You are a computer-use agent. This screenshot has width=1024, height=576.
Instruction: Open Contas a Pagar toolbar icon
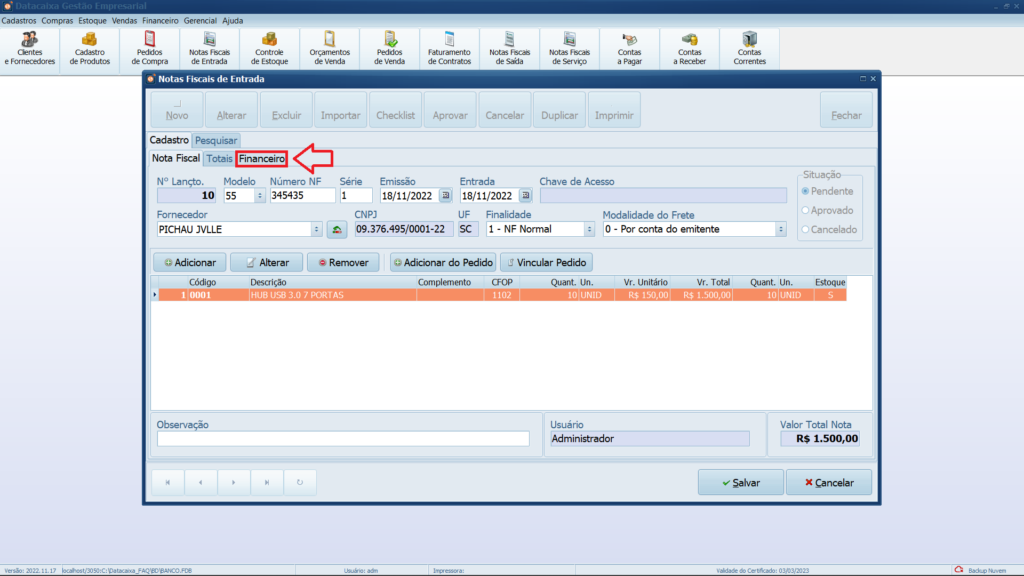pyautogui.click(x=630, y=47)
